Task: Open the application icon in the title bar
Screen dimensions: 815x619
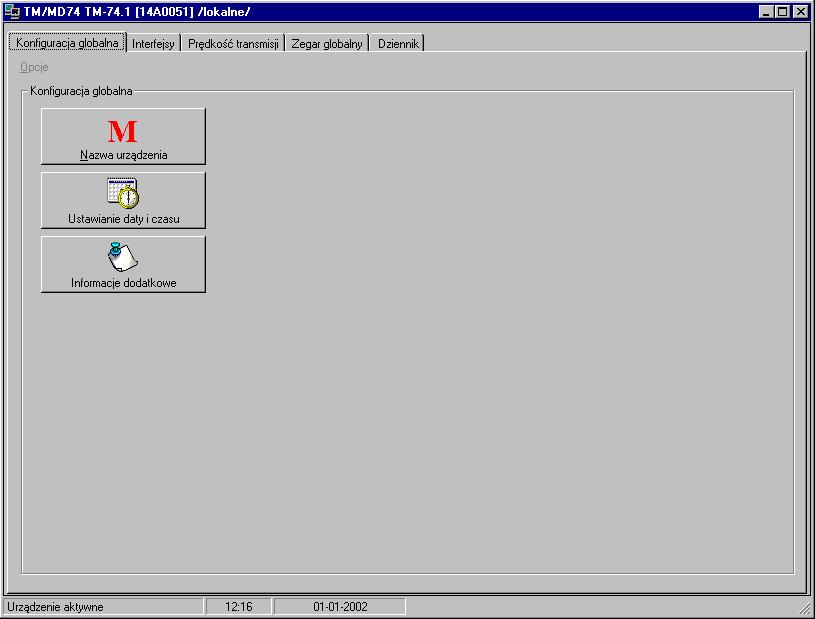Action: coord(12,11)
